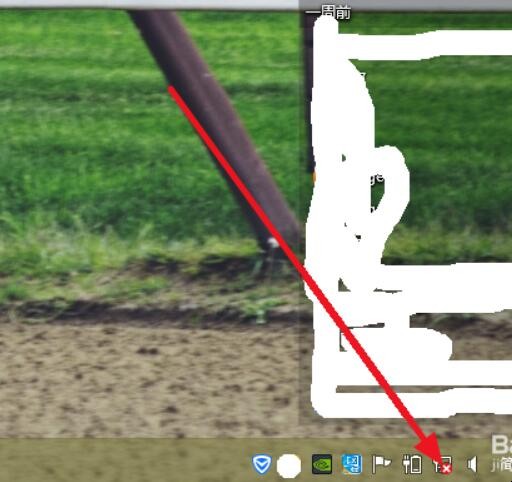
Task: Click the small square box in side panel
Action: pyautogui.click(x=346, y=340)
